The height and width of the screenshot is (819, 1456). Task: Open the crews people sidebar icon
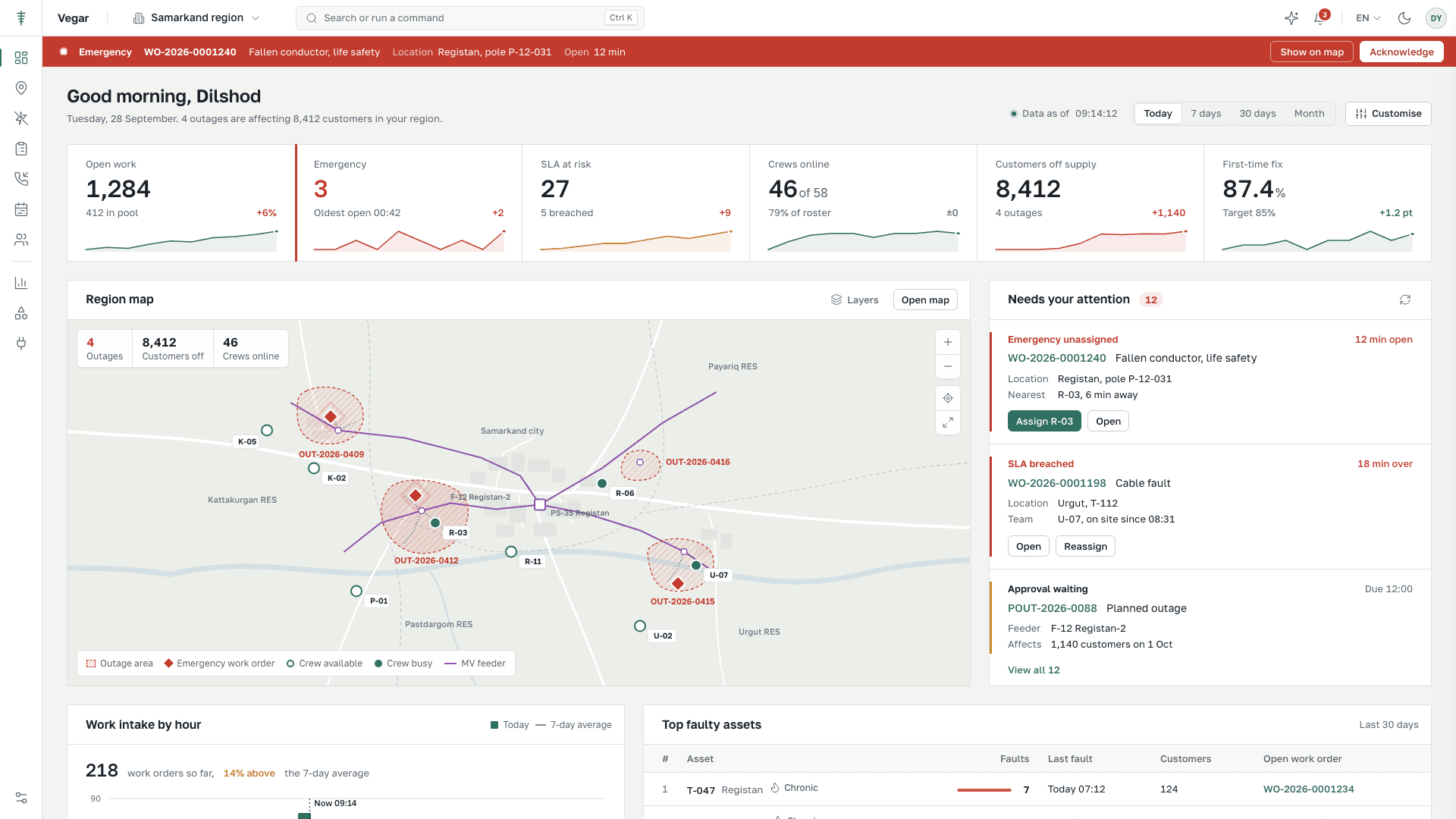coord(21,240)
